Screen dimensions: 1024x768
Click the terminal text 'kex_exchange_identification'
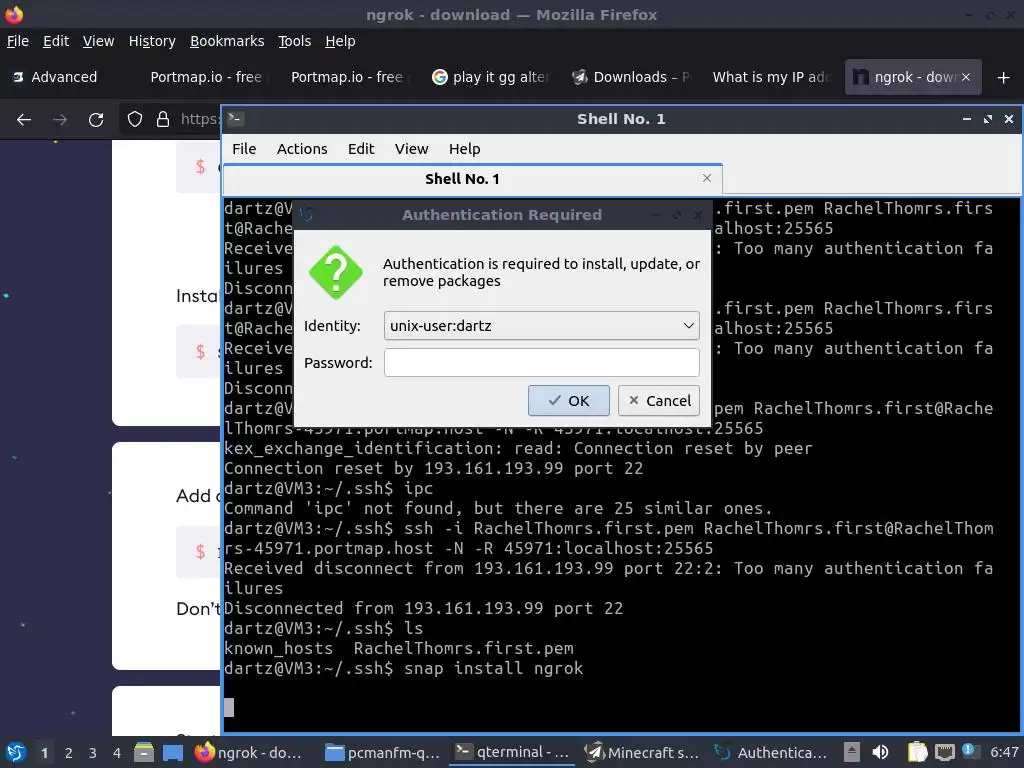point(359,449)
